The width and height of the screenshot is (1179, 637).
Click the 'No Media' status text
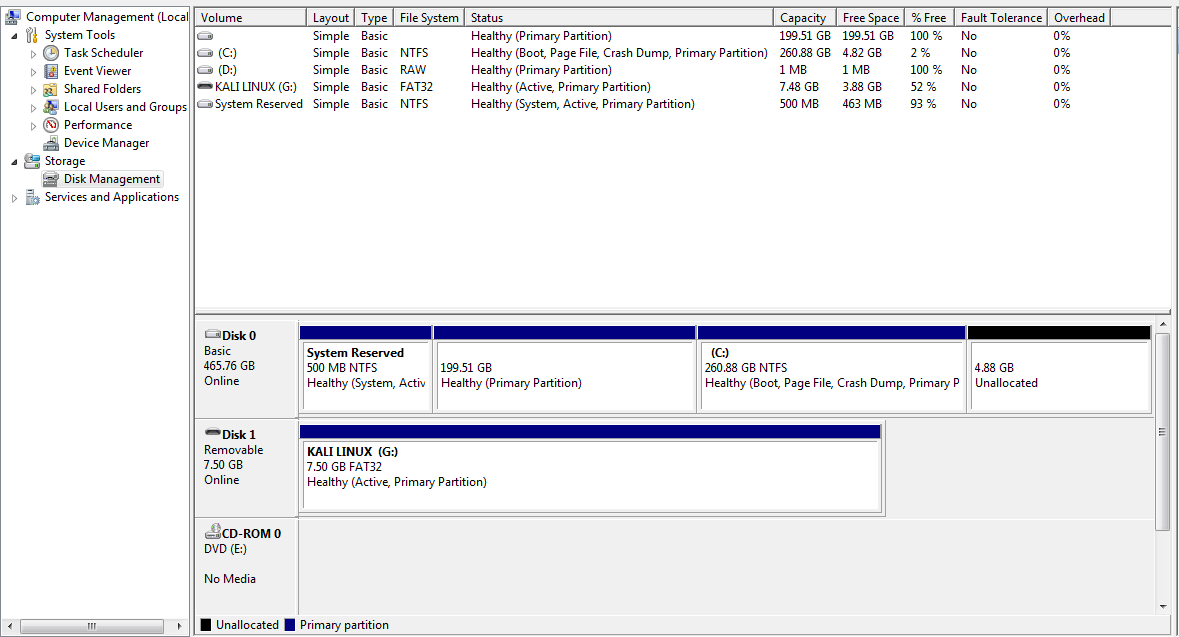pos(230,579)
